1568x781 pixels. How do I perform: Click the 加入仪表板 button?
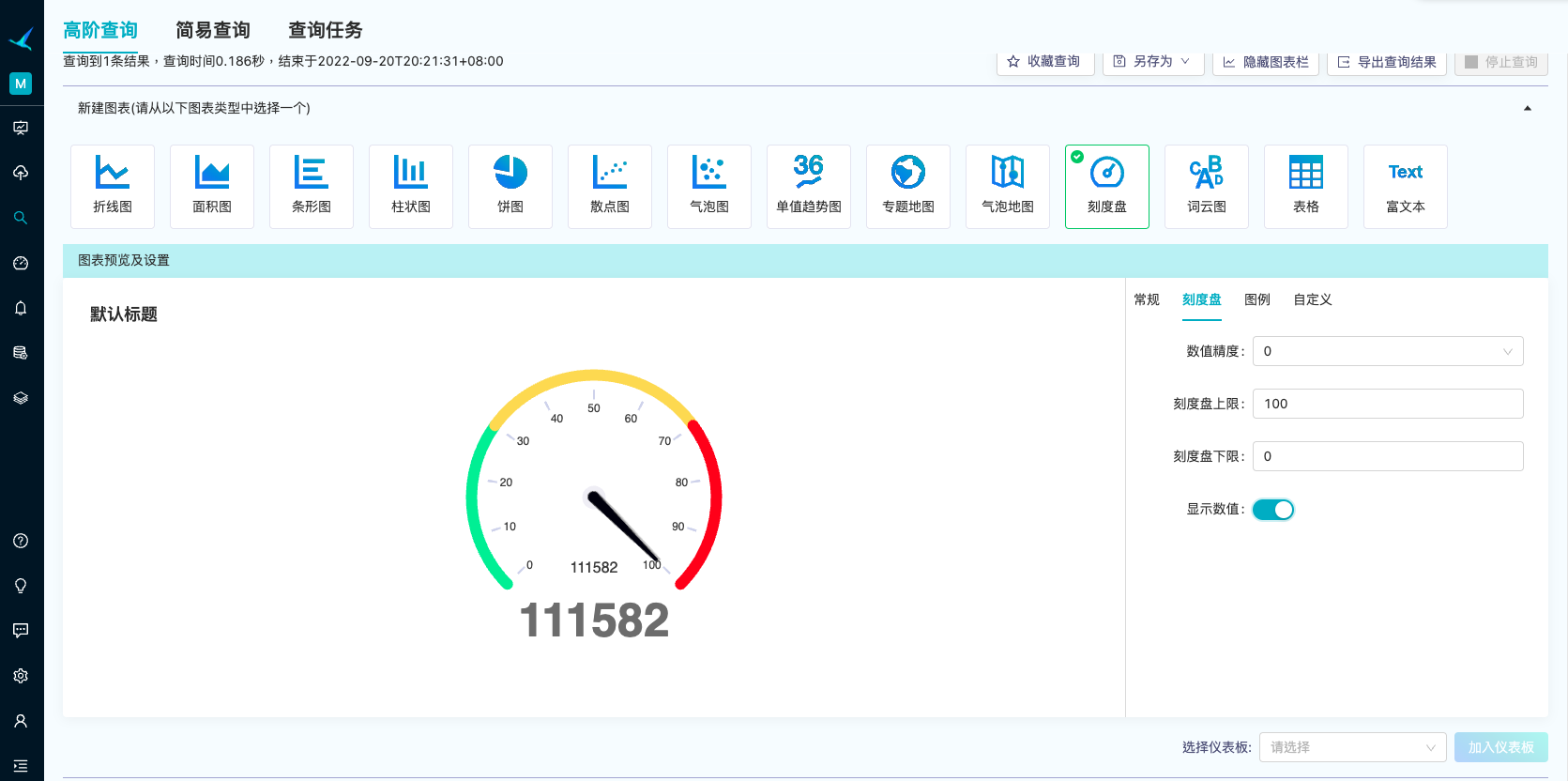pyautogui.click(x=1501, y=747)
